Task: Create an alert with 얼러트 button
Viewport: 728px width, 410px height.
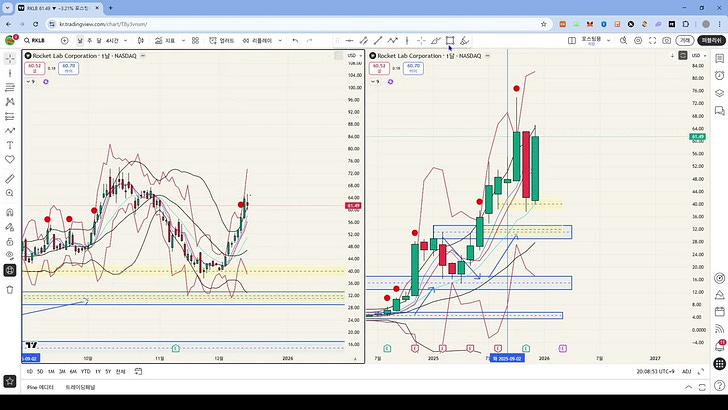Action: coord(222,41)
